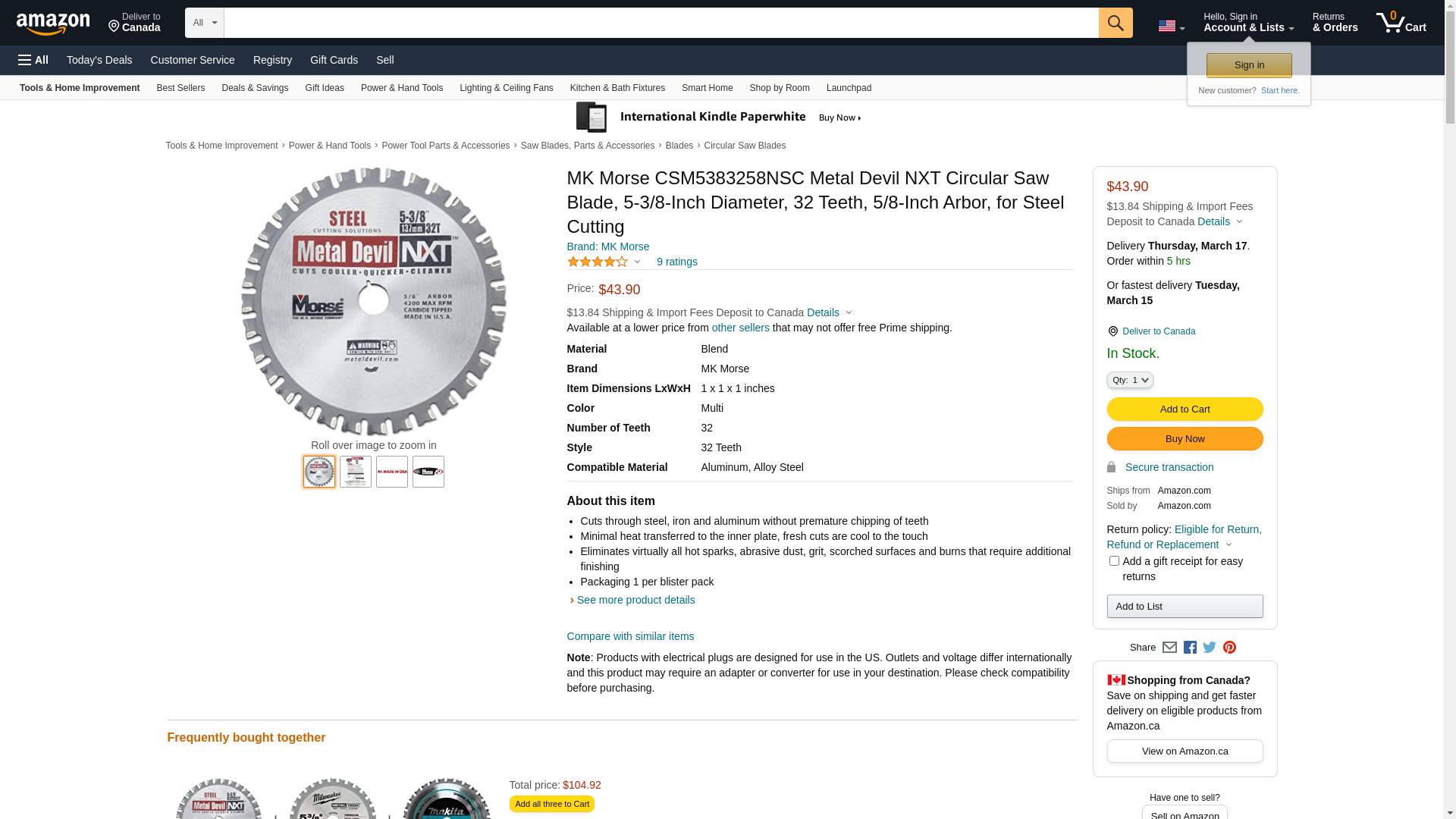Image resolution: width=1456 pixels, height=819 pixels.
Task: Expand the search category All dropdown
Action: 204,23
